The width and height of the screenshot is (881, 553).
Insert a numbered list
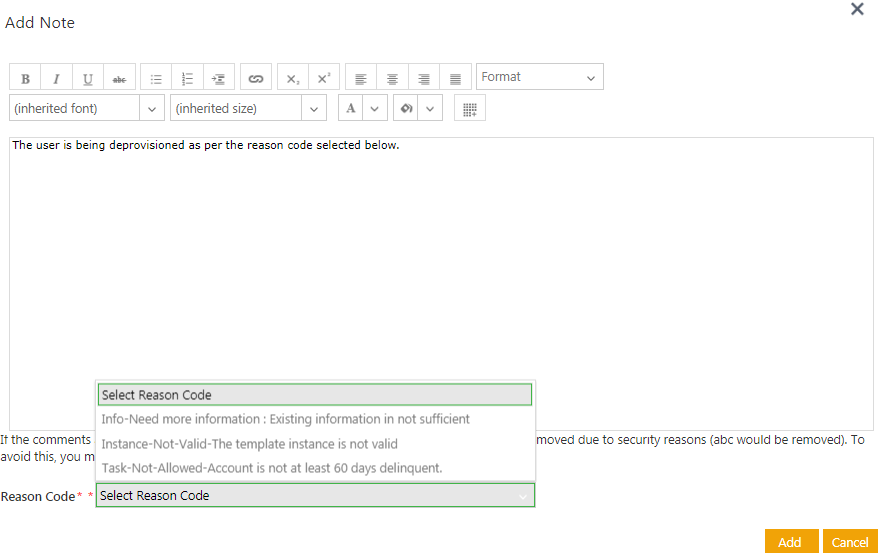(x=187, y=79)
